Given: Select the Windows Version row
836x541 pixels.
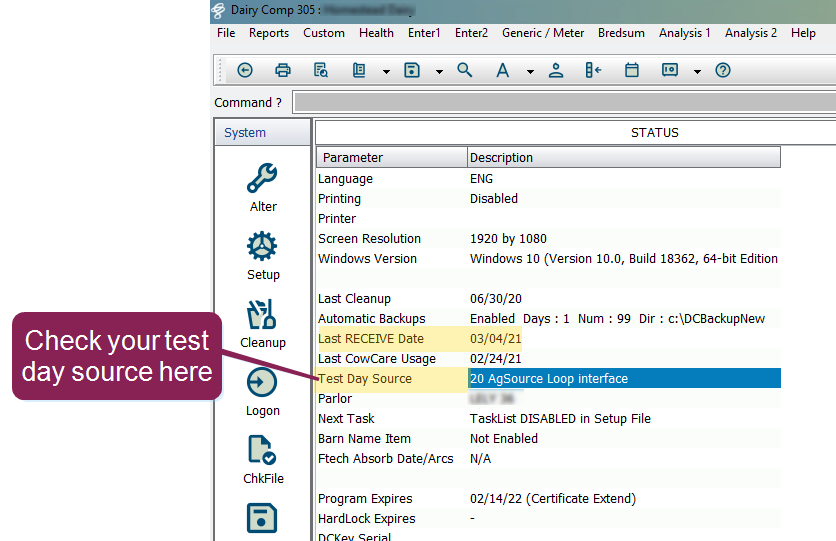Looking at the screenshot, I should (x=549, y=259).
